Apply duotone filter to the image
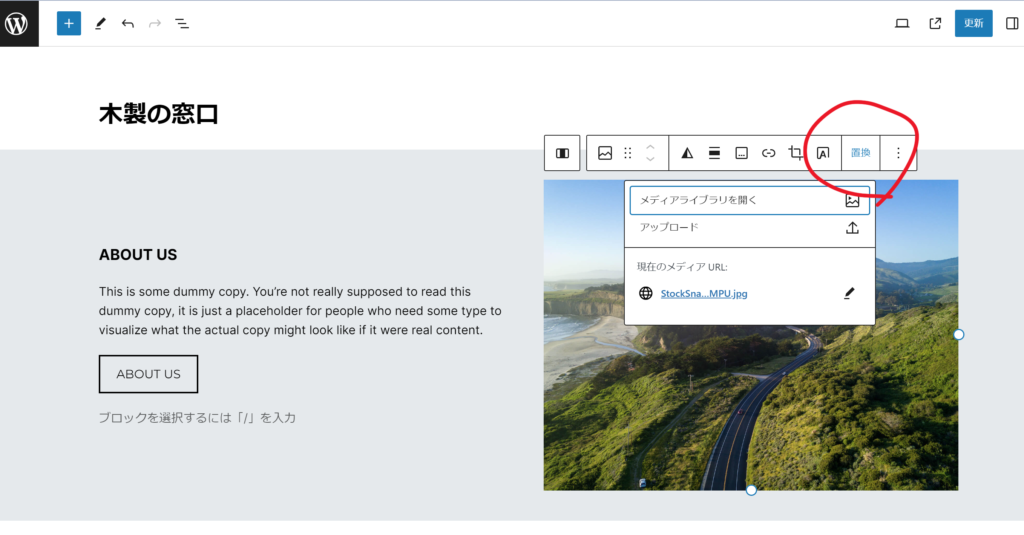The image size is (1024, 535). coord(687,153)
